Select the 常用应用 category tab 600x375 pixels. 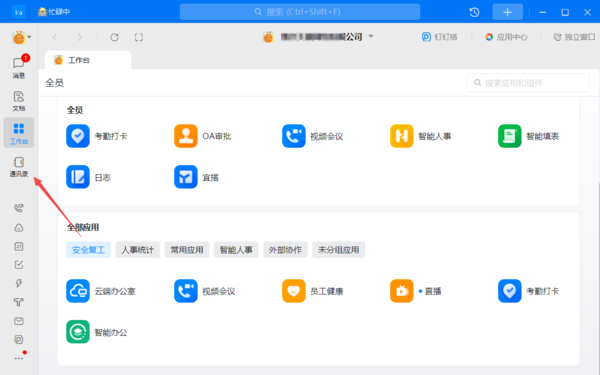[187, 250]
